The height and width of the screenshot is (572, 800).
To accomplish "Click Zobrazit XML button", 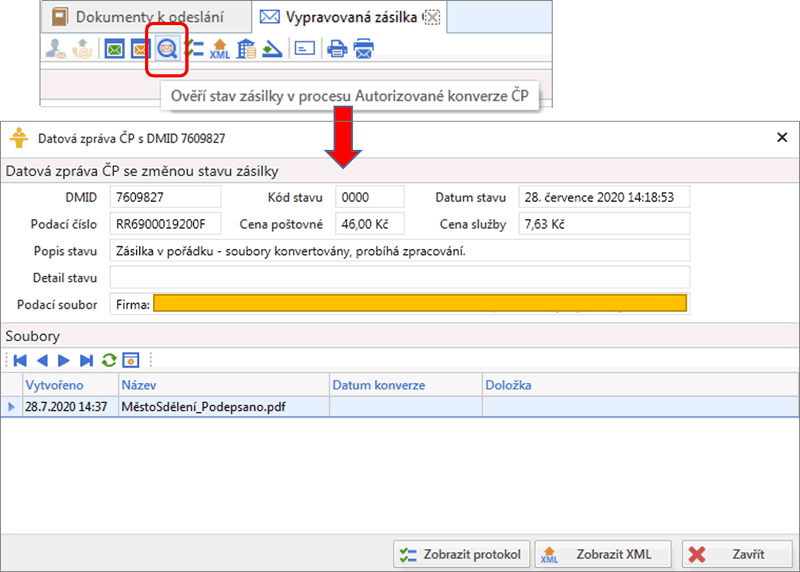I will click(602, 554).
